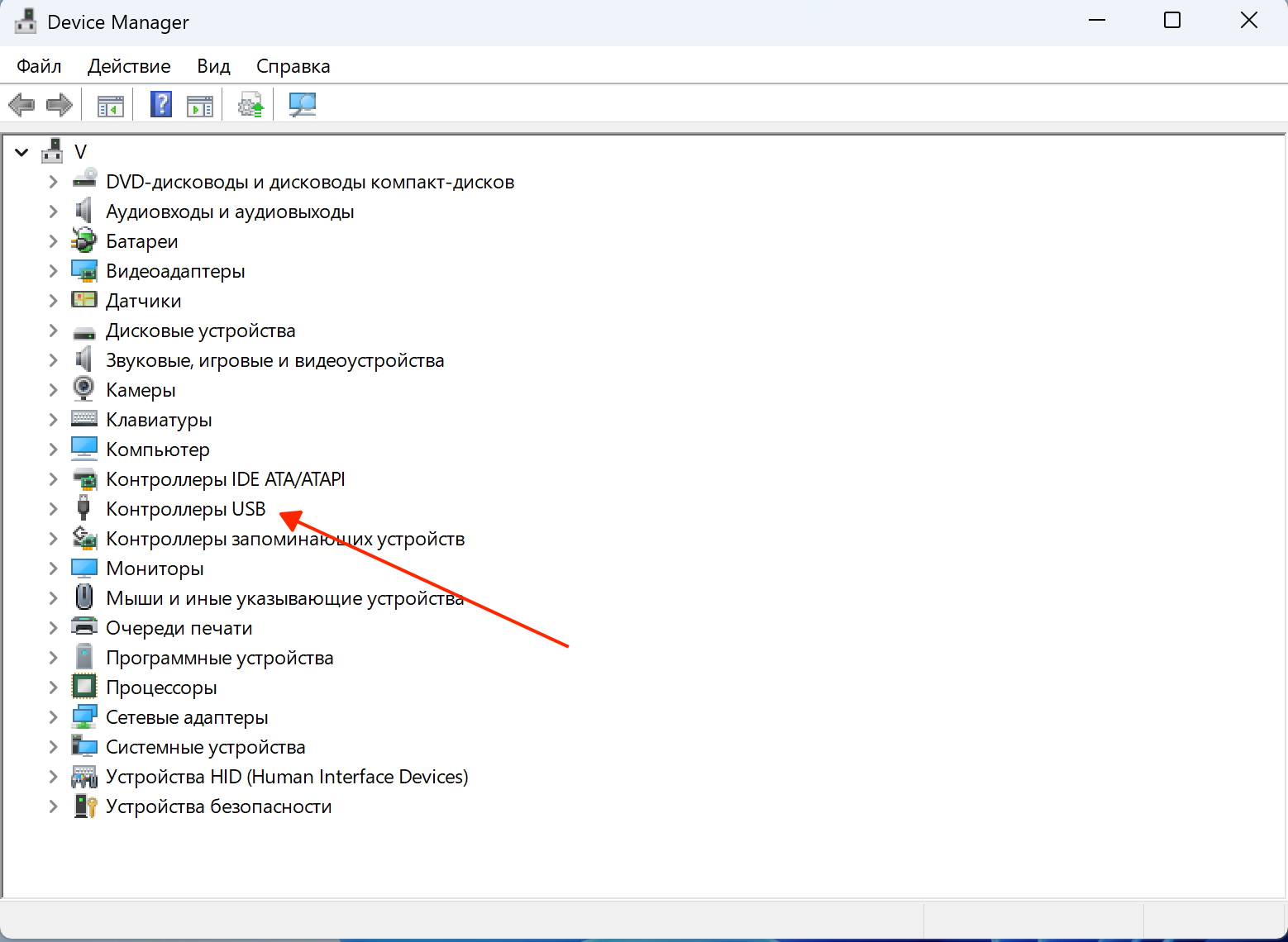Image resolution: width=1288 pixels, height=942 pixels.
Task: Expand the Видеоадаптеры category chevron
Action: [x=53, y=271]
